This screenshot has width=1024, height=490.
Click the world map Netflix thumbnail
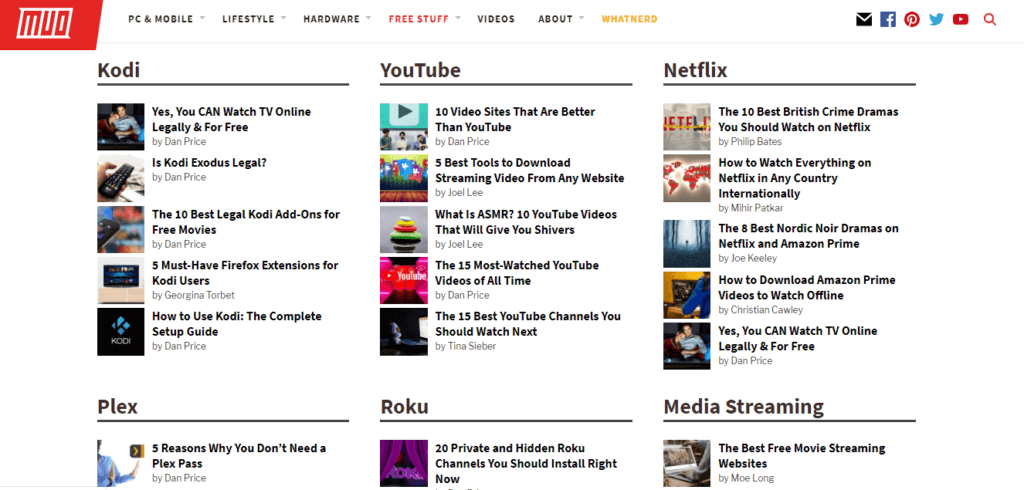pyautogui.click(x=687, y=178)
